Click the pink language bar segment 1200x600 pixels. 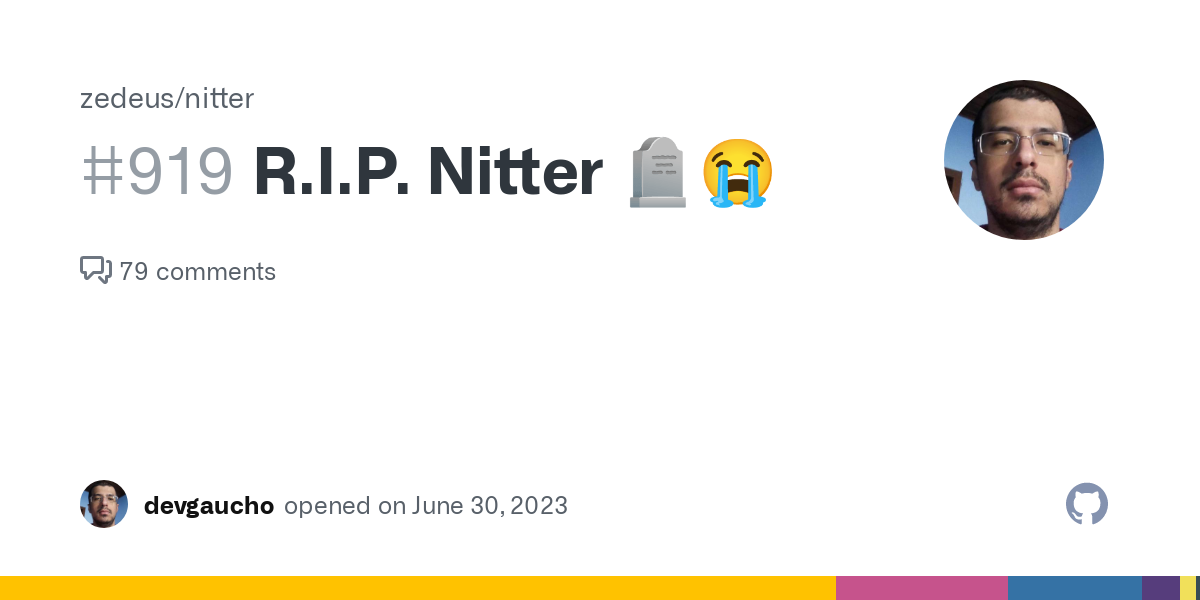click(x=921, y=588)
